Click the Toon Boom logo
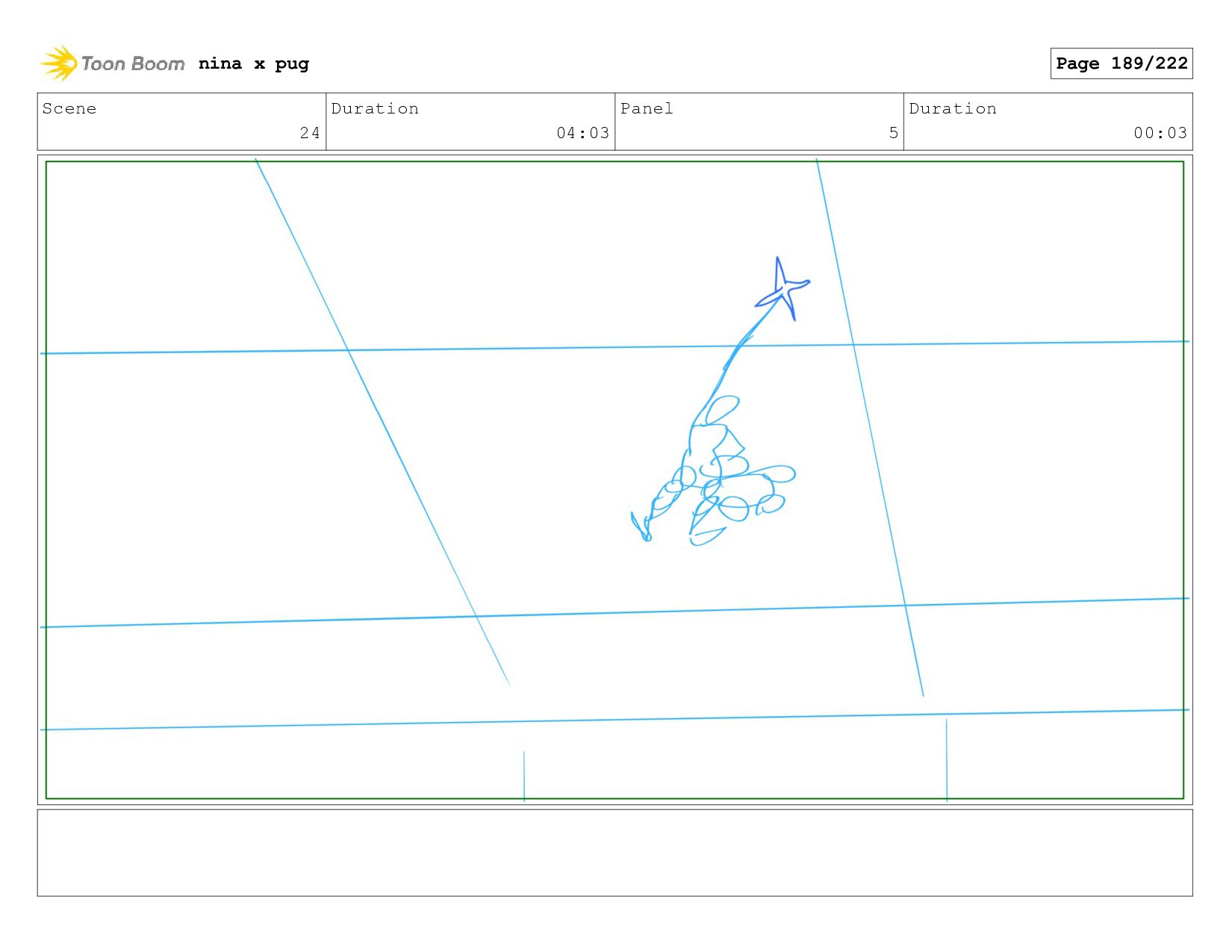This screenshot has height=952, width=1232. tap(112, 63)
